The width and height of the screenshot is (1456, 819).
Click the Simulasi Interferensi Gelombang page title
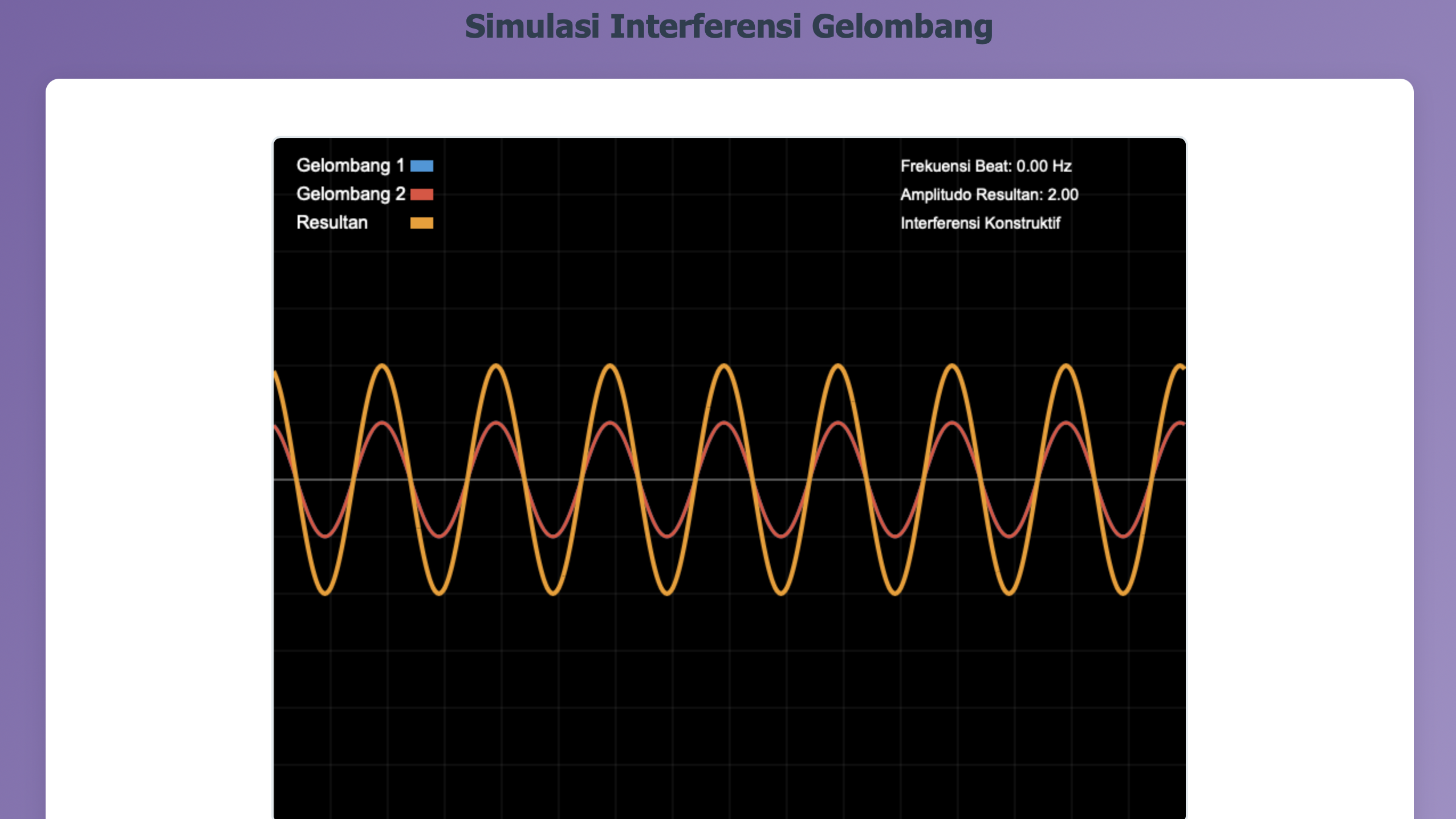(729, 27)
